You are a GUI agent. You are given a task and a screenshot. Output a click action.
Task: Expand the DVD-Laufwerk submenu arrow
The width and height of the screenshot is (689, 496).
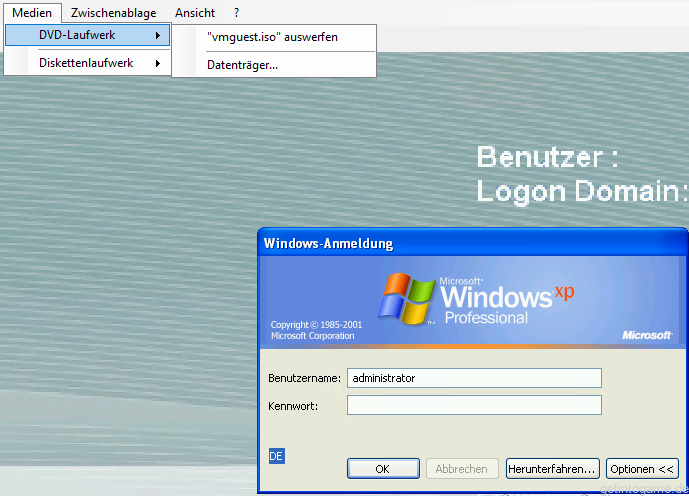pos(158,36)
